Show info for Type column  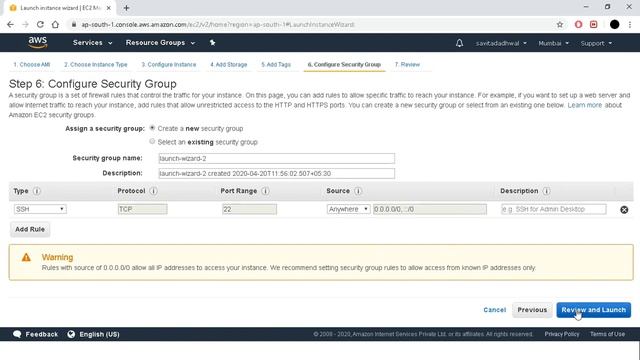(x=37, y=191)
